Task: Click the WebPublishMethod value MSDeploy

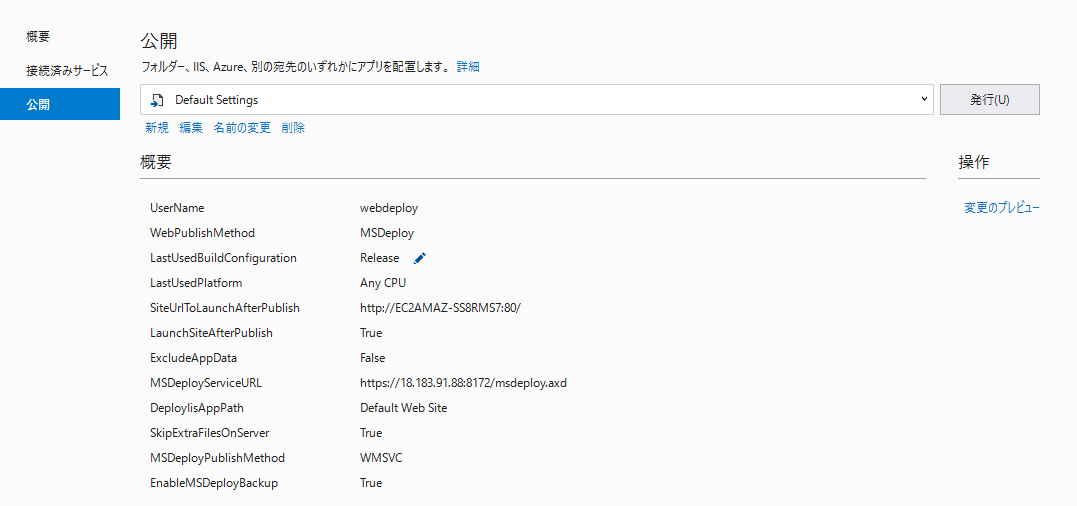Action: pyautogui.click(x=387, y=233)
